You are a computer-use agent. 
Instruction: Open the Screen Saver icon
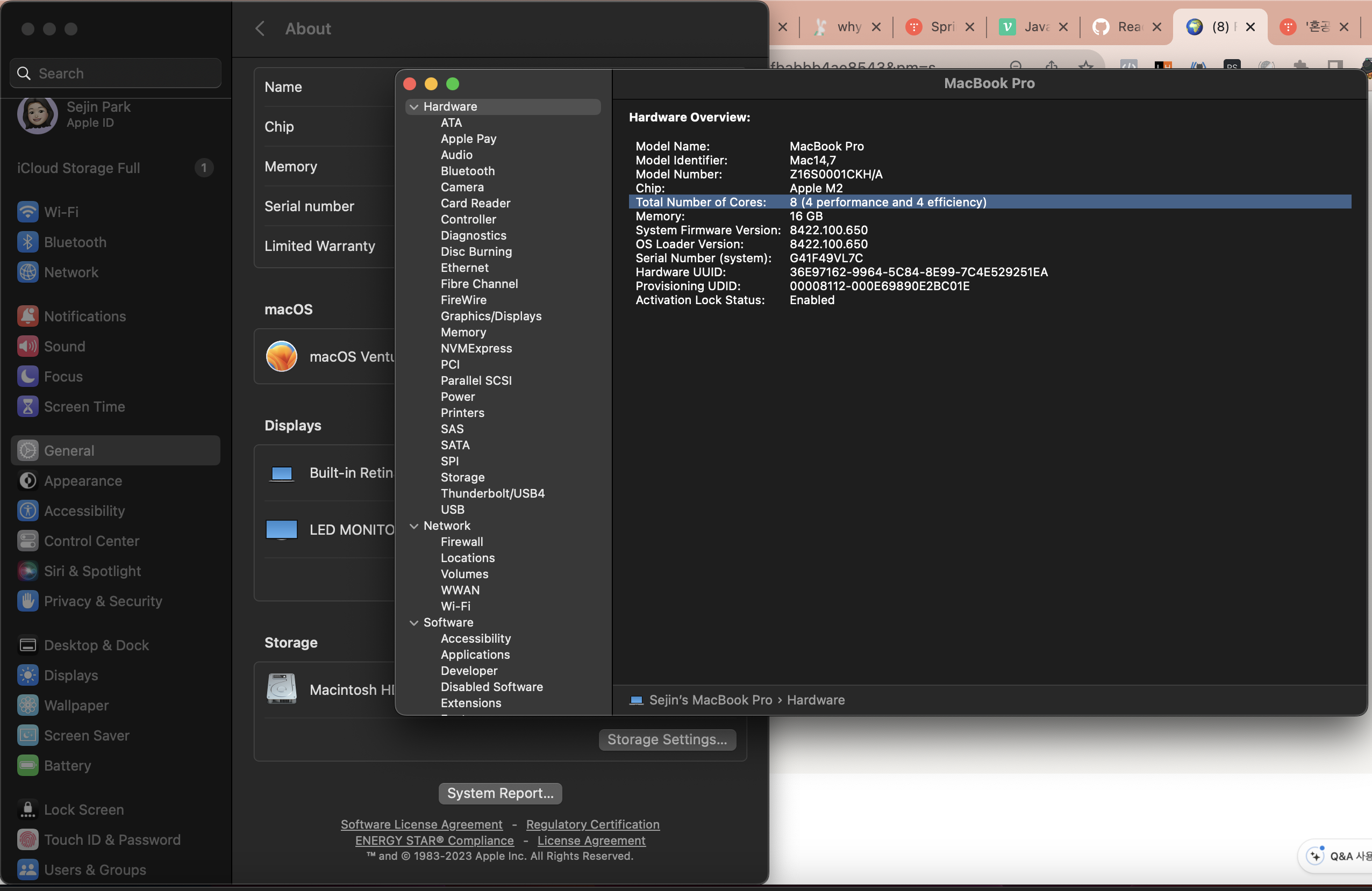(27, 735)
